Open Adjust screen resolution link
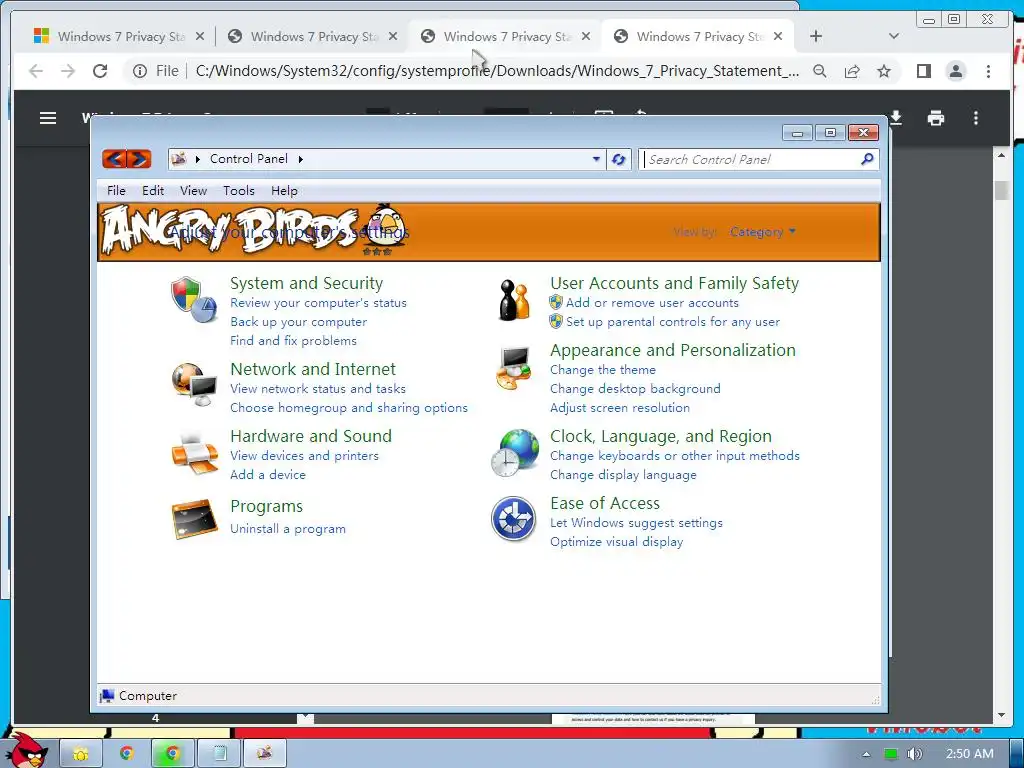Image resolution: width=1024 pixels, height=768 pixels. (x=620, y=408)
